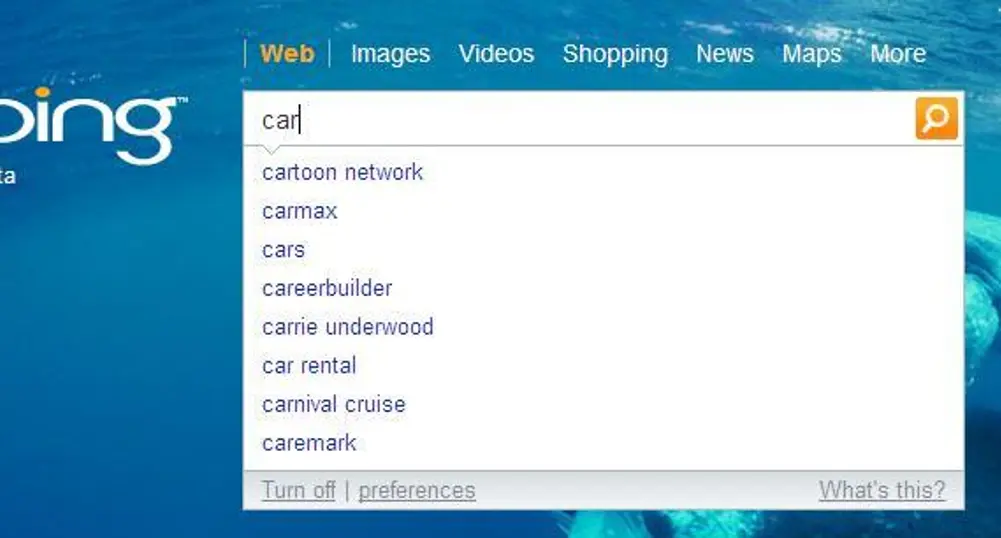Click inside the search box containing 'car'
The width and height of the screenshot is (1001, 538).
[x=579, y=119]
